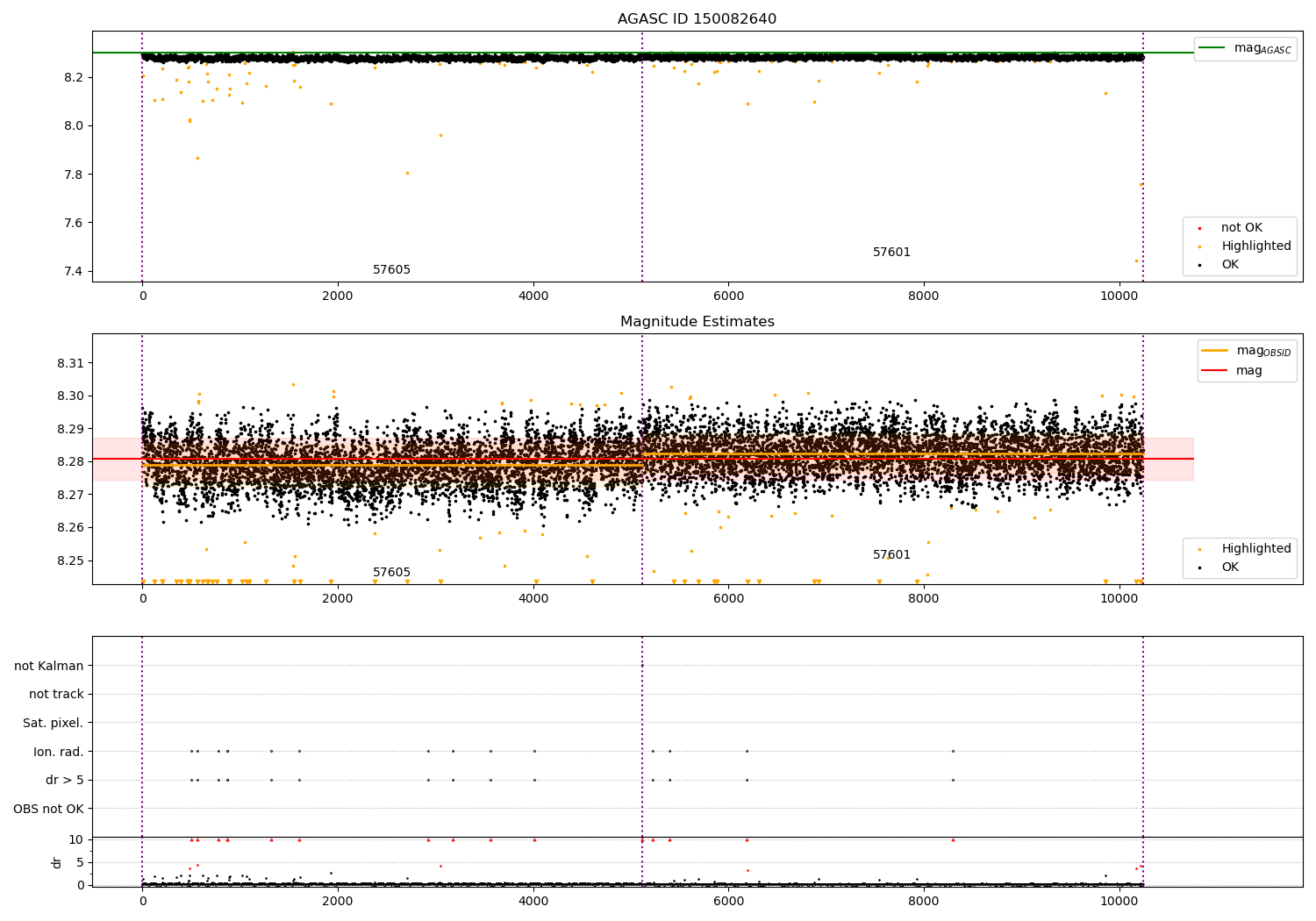The width and height of the screenshot is (1316, 921).
Task: Click the '8.0' y-tick on top plot
Action: point(74,126)
